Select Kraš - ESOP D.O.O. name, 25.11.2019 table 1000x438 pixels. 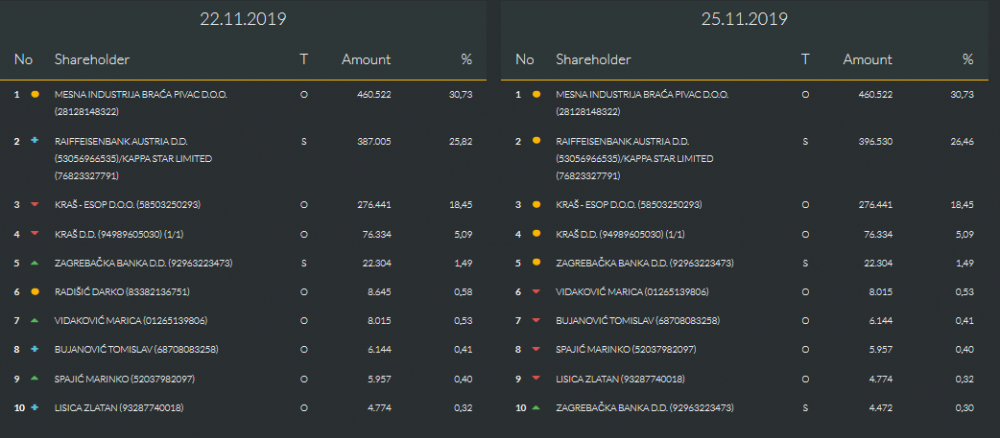tap(629, 205)
